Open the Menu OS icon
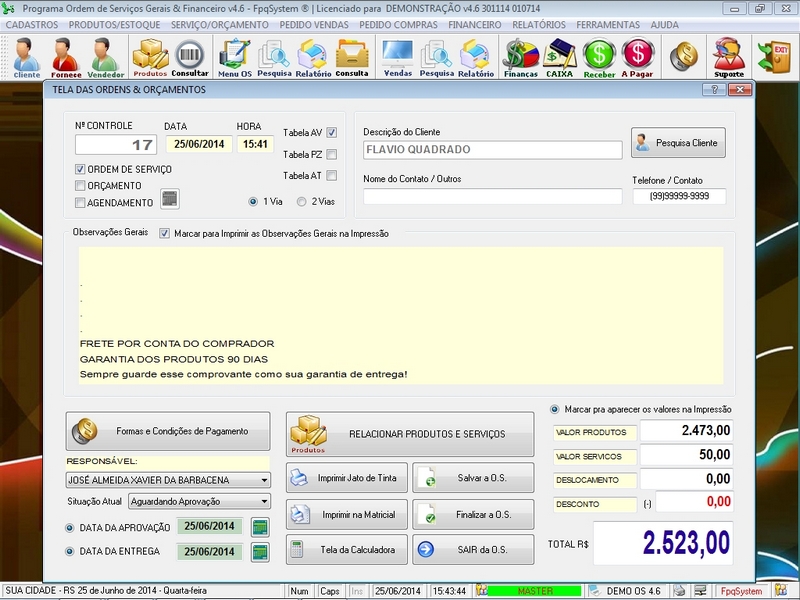This screenshot has height=600, width=800. click(x=232, y=55)
